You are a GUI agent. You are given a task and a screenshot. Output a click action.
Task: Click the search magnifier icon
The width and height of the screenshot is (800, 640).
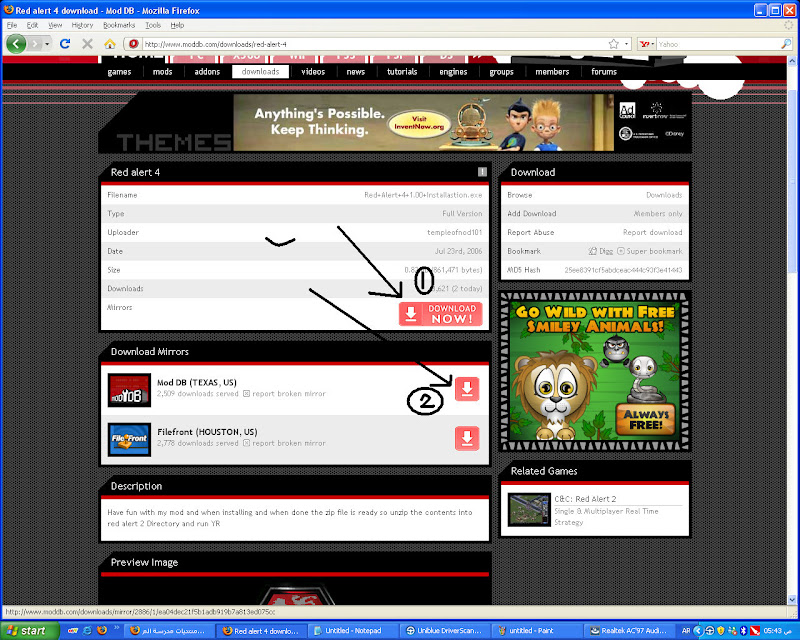[786, 44]
